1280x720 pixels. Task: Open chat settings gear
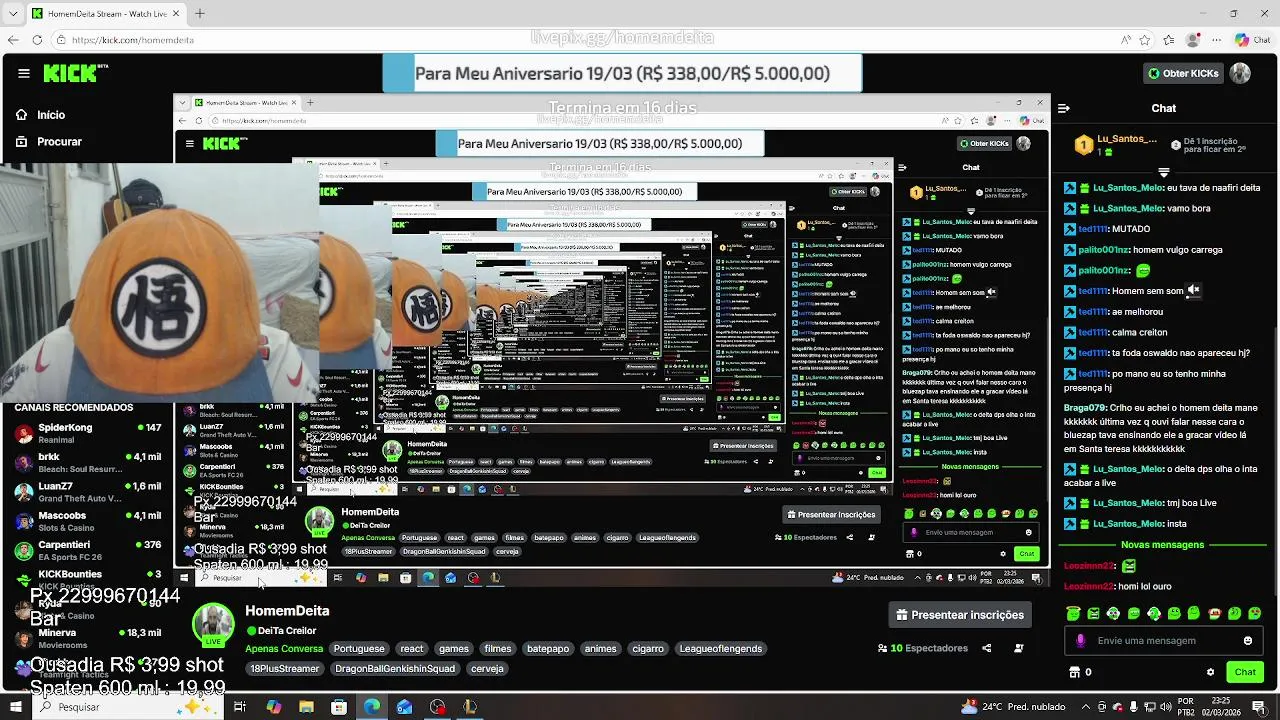[1210, 672]
